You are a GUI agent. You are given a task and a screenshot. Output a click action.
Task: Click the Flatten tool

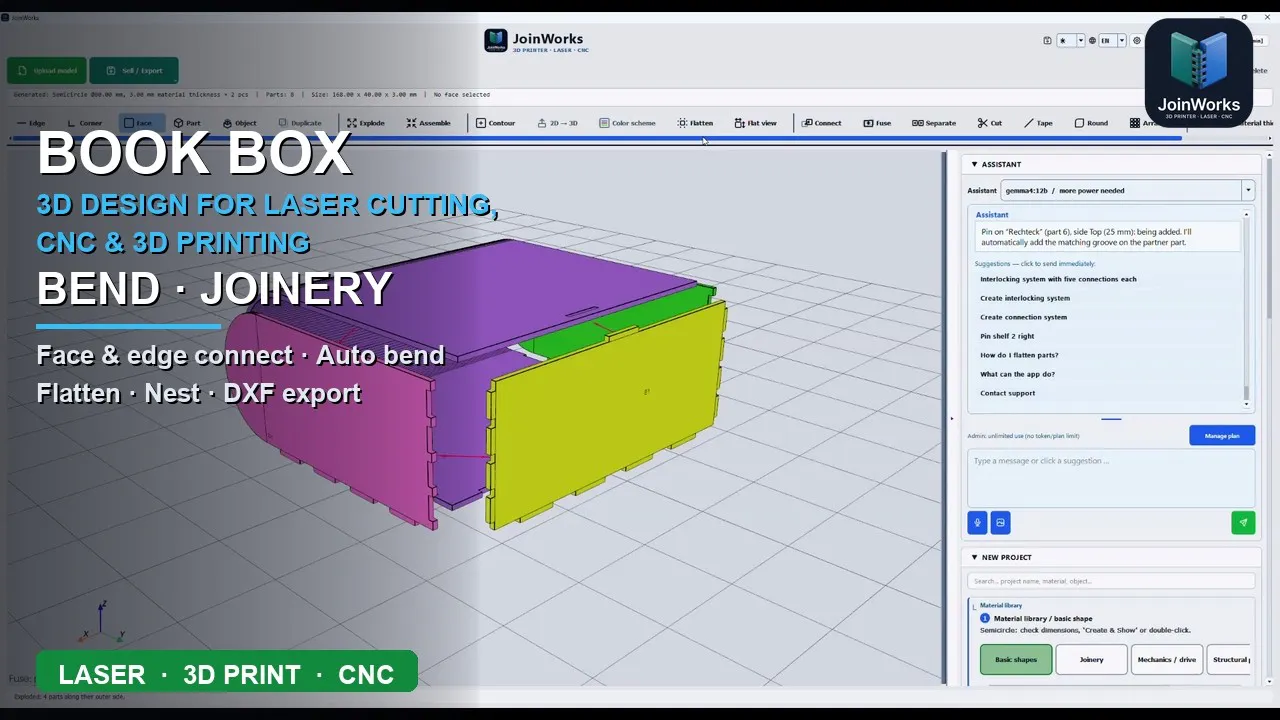pyautogui.click(x=695, y=123)
